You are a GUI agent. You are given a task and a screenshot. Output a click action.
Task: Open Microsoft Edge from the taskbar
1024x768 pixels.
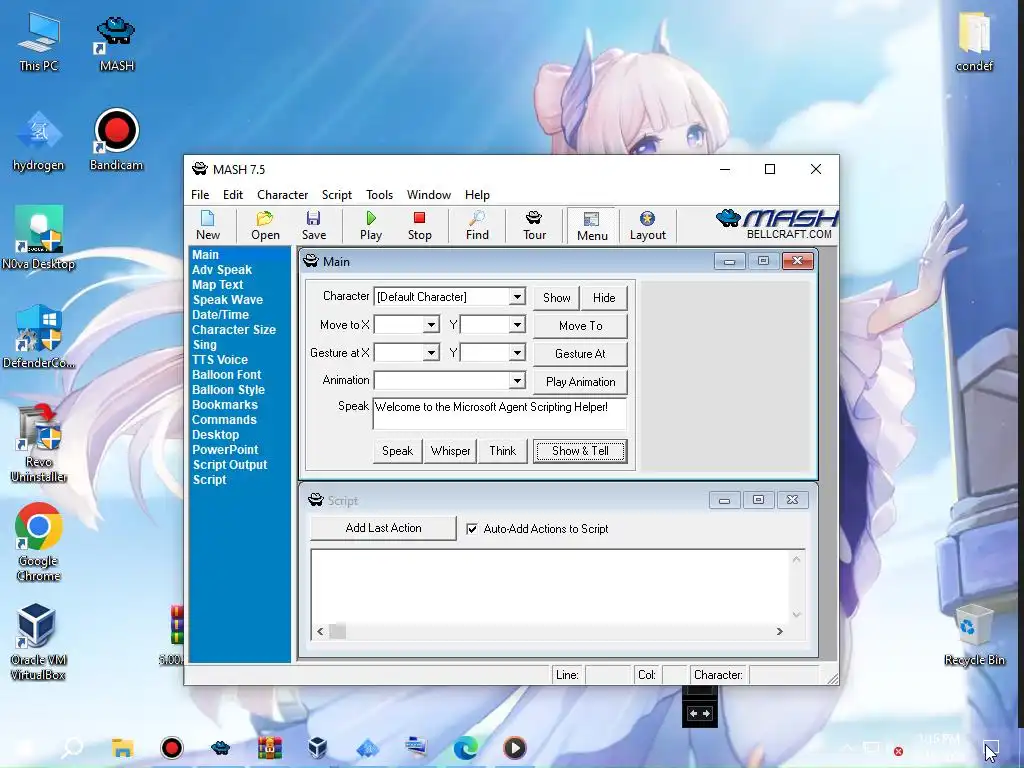466,748
